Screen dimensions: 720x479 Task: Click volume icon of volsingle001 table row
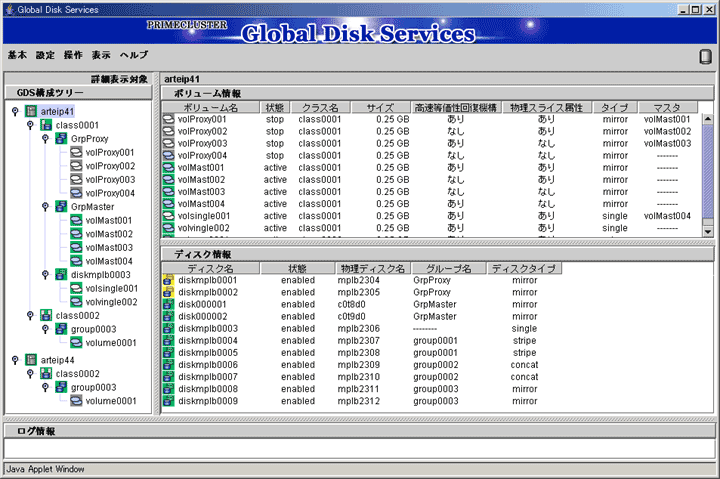coord(169,216)
